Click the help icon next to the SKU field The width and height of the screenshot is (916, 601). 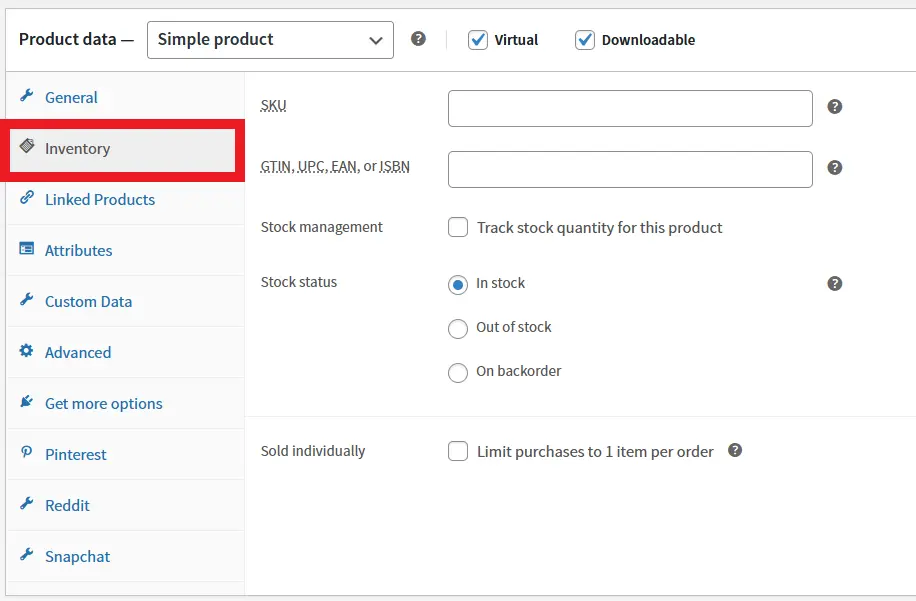(834, 105)
